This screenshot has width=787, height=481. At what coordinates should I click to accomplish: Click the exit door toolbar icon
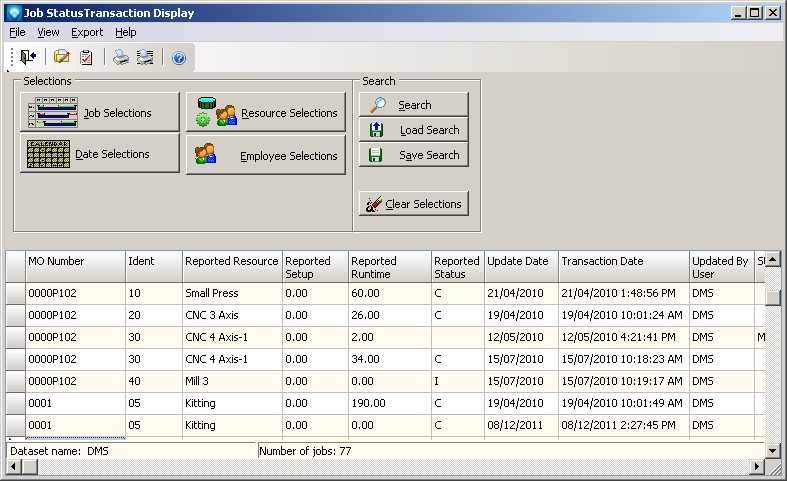pyautogui.click(x=27, y=58)
